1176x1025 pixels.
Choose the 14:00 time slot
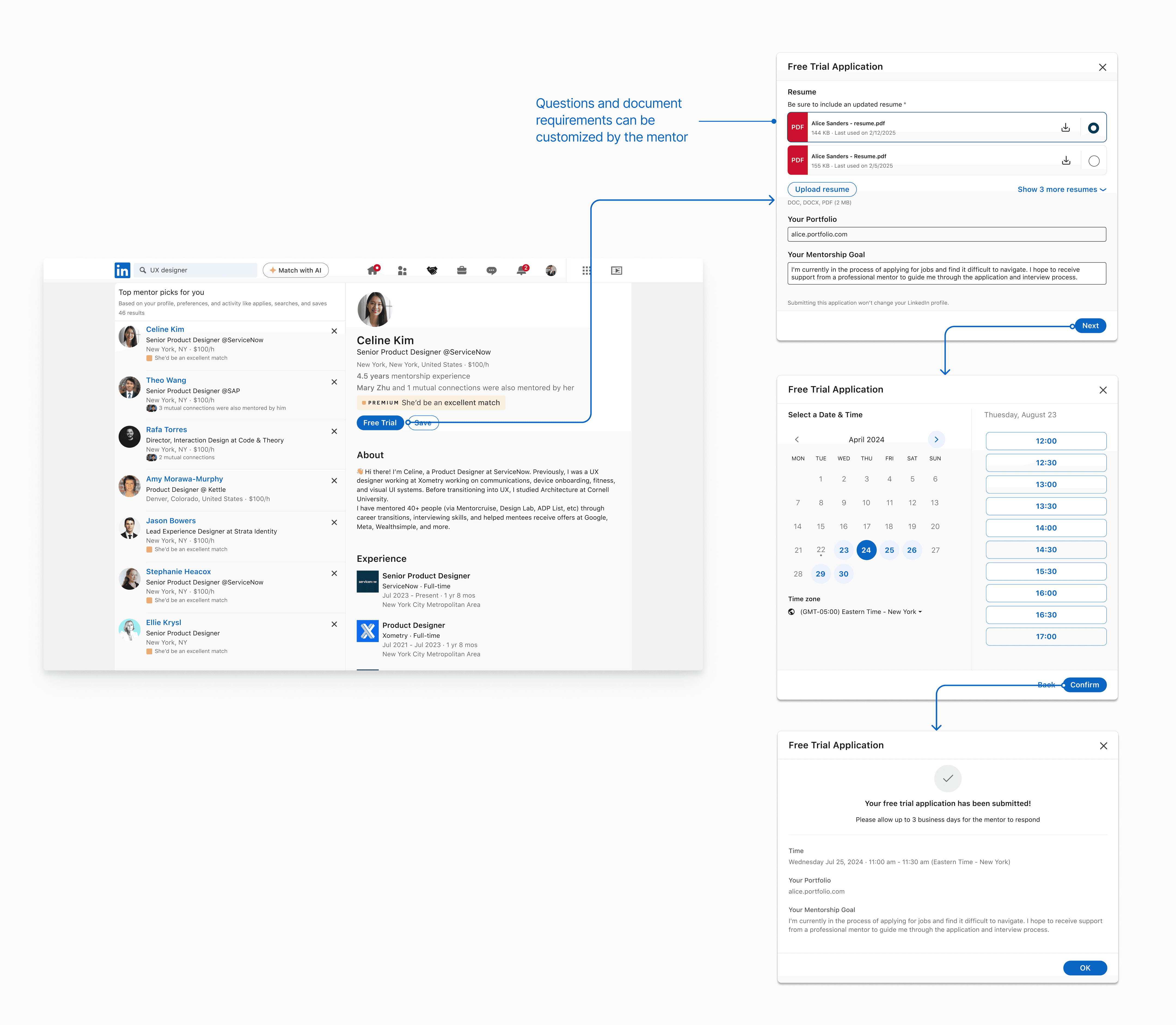(x=1046, y=528)
